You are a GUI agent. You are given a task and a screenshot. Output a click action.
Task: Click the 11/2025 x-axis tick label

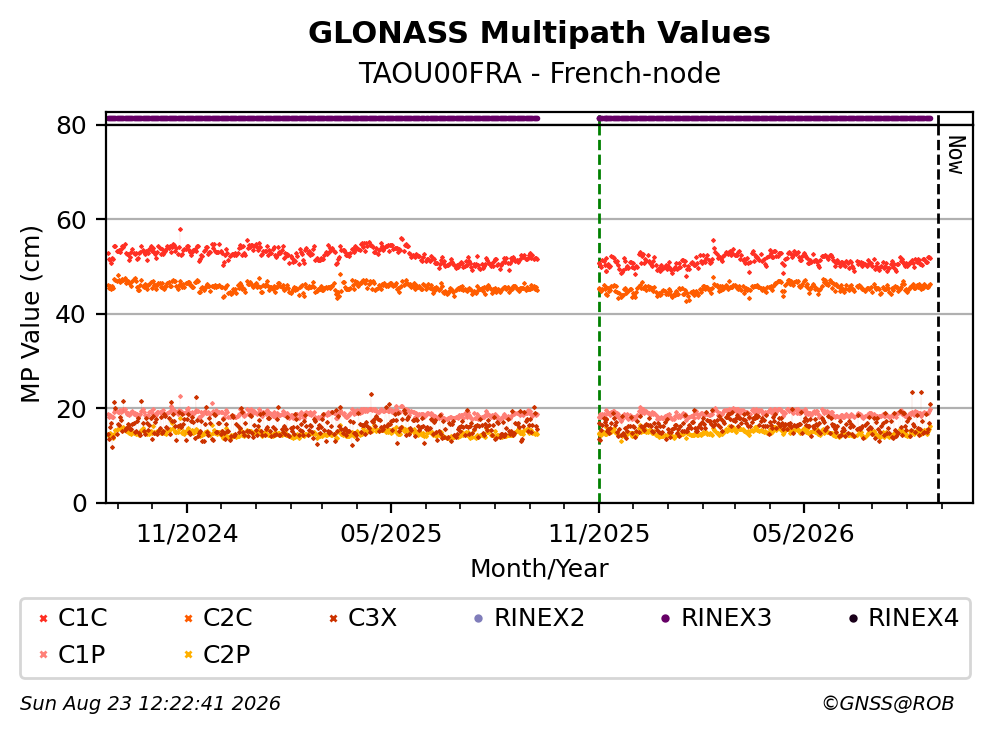tap(599, 534)
